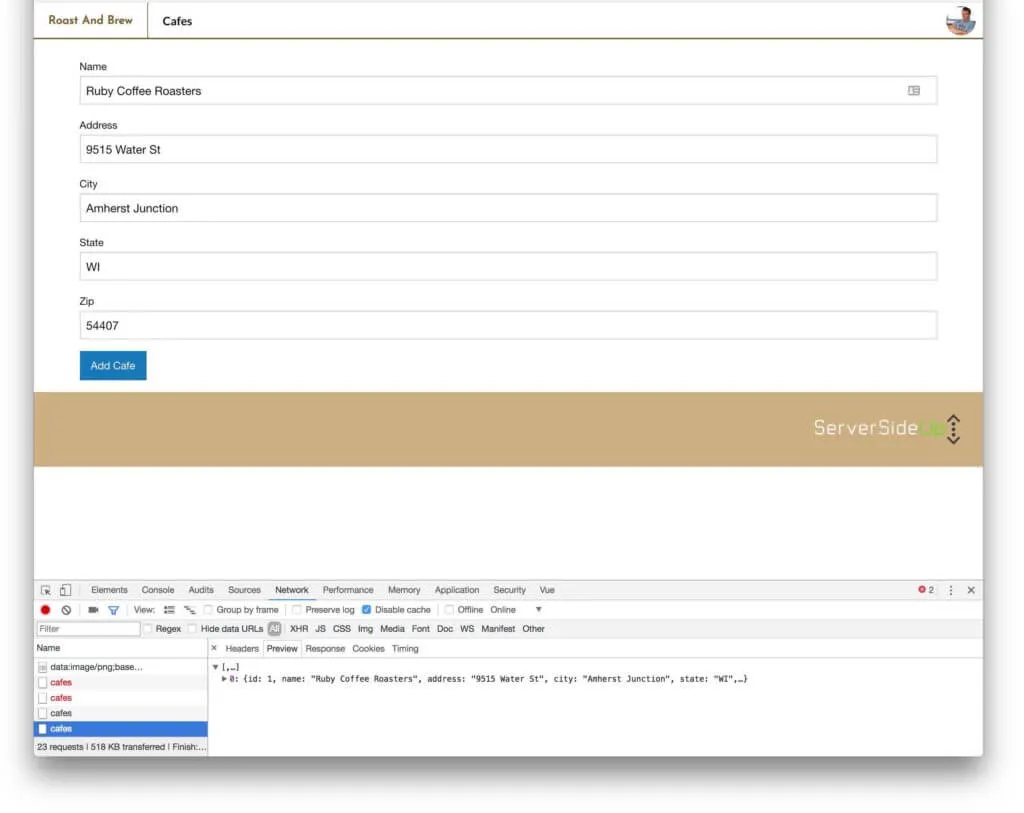Close the DevTools panel
The image size is (1024, 813).
971,590
